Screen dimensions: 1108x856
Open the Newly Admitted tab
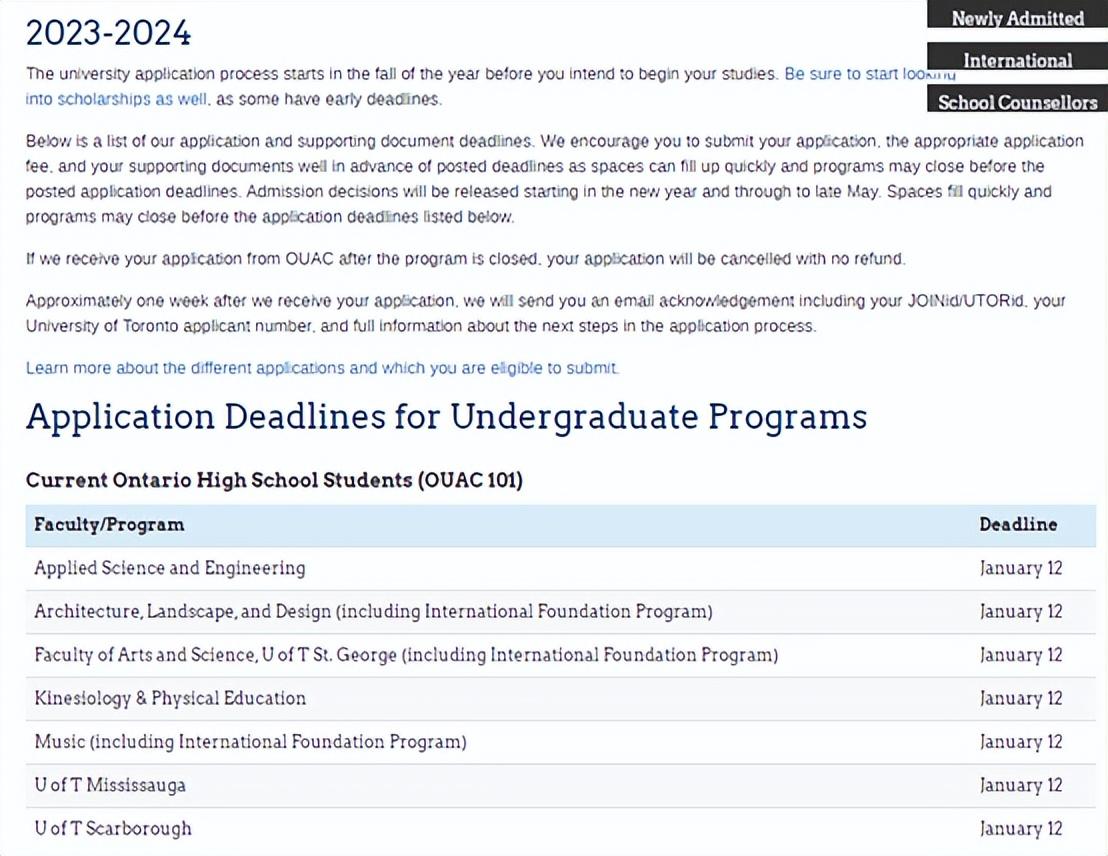1017,18
